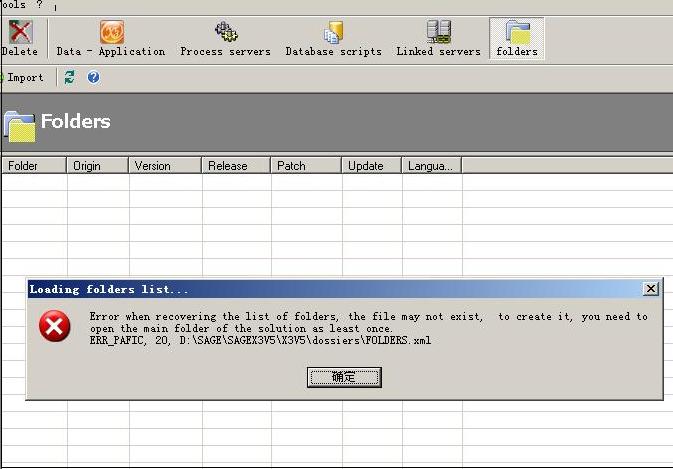Click the red error icon in dialog
673x469 pixels.
click(54, 325)
